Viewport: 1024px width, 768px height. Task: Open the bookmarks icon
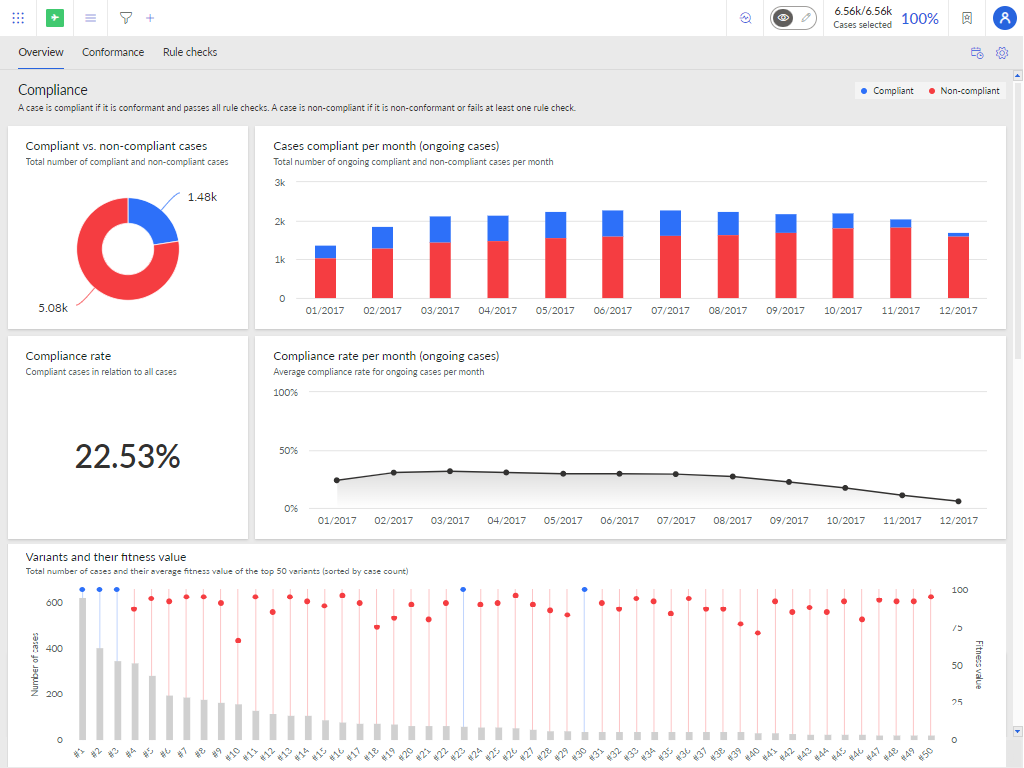[967, 18]
